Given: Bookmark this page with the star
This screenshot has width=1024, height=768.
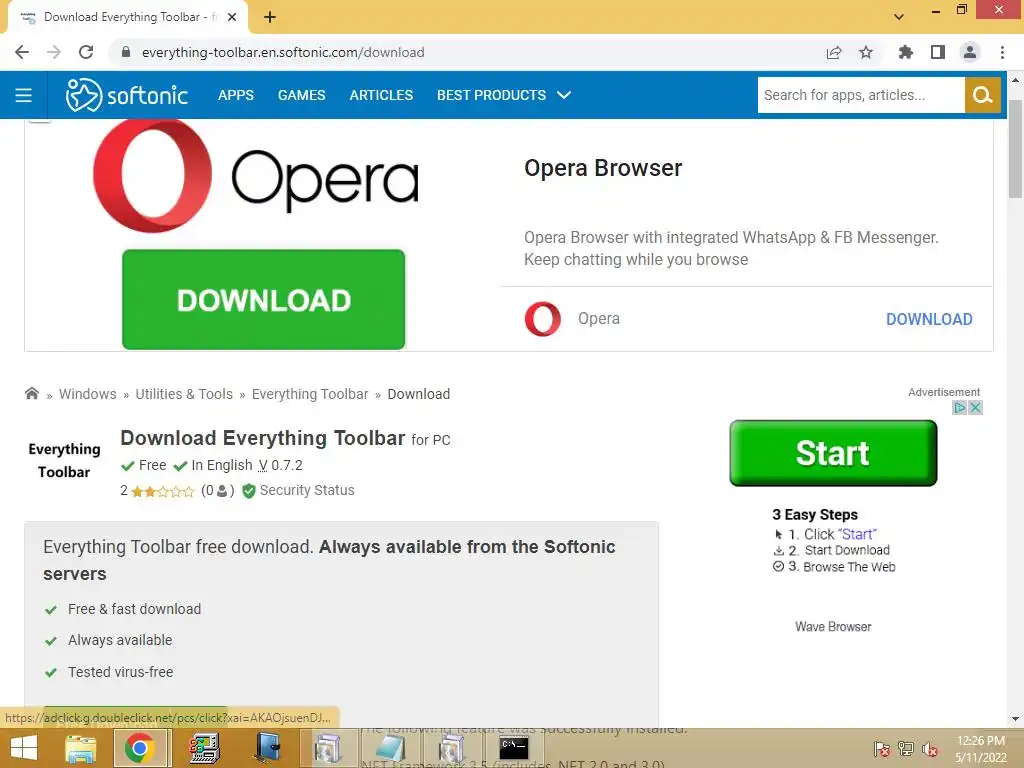Looking at the screenshot, I should [x=866, y=52].
